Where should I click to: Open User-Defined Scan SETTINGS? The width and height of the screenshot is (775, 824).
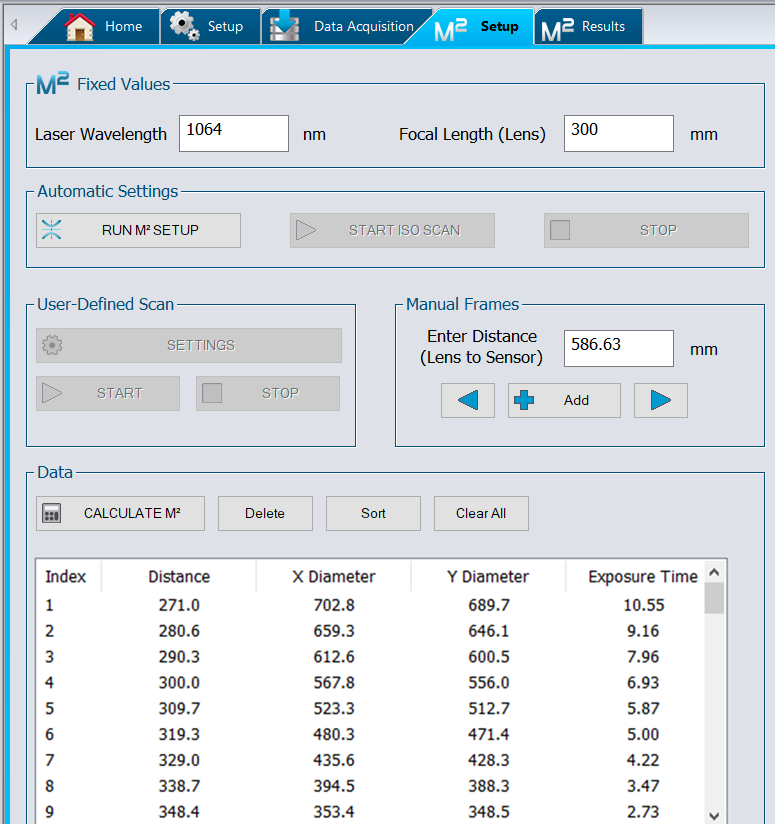(x=189, y=345)
